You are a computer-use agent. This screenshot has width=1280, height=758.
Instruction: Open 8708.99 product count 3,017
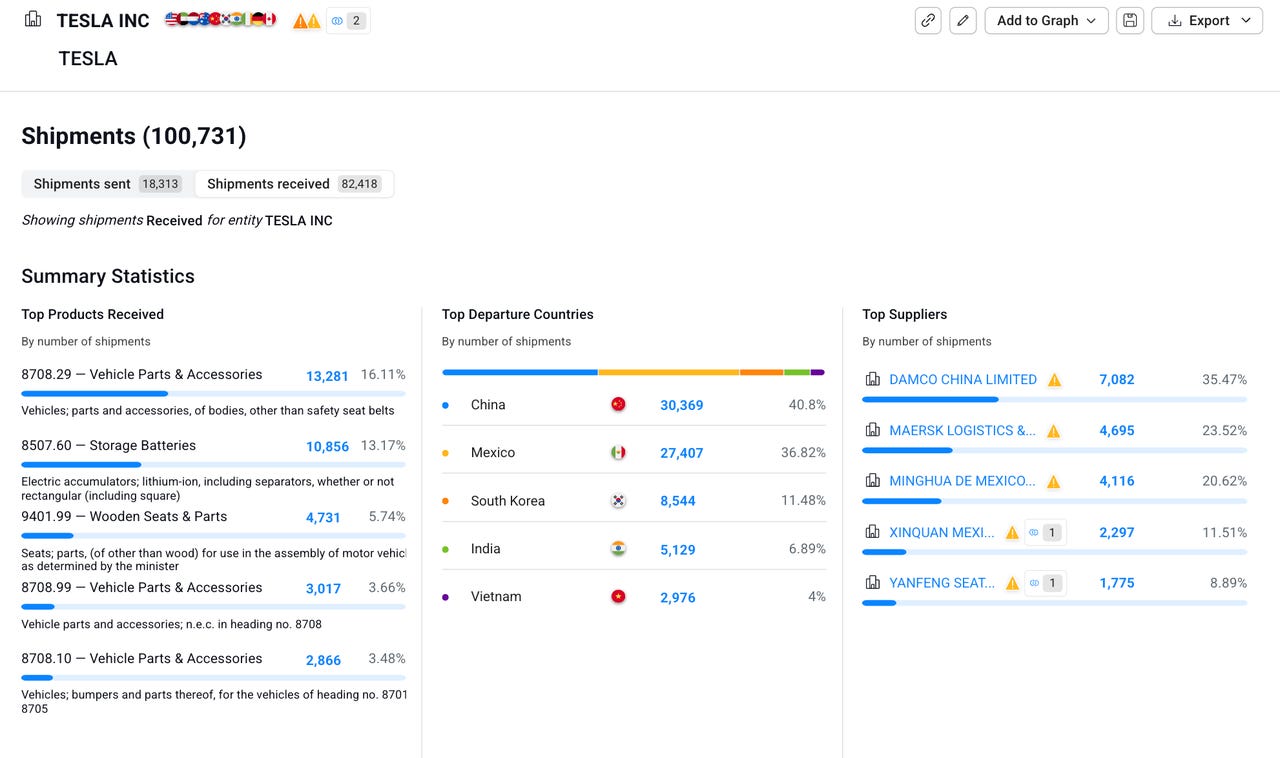pos(323,589)
